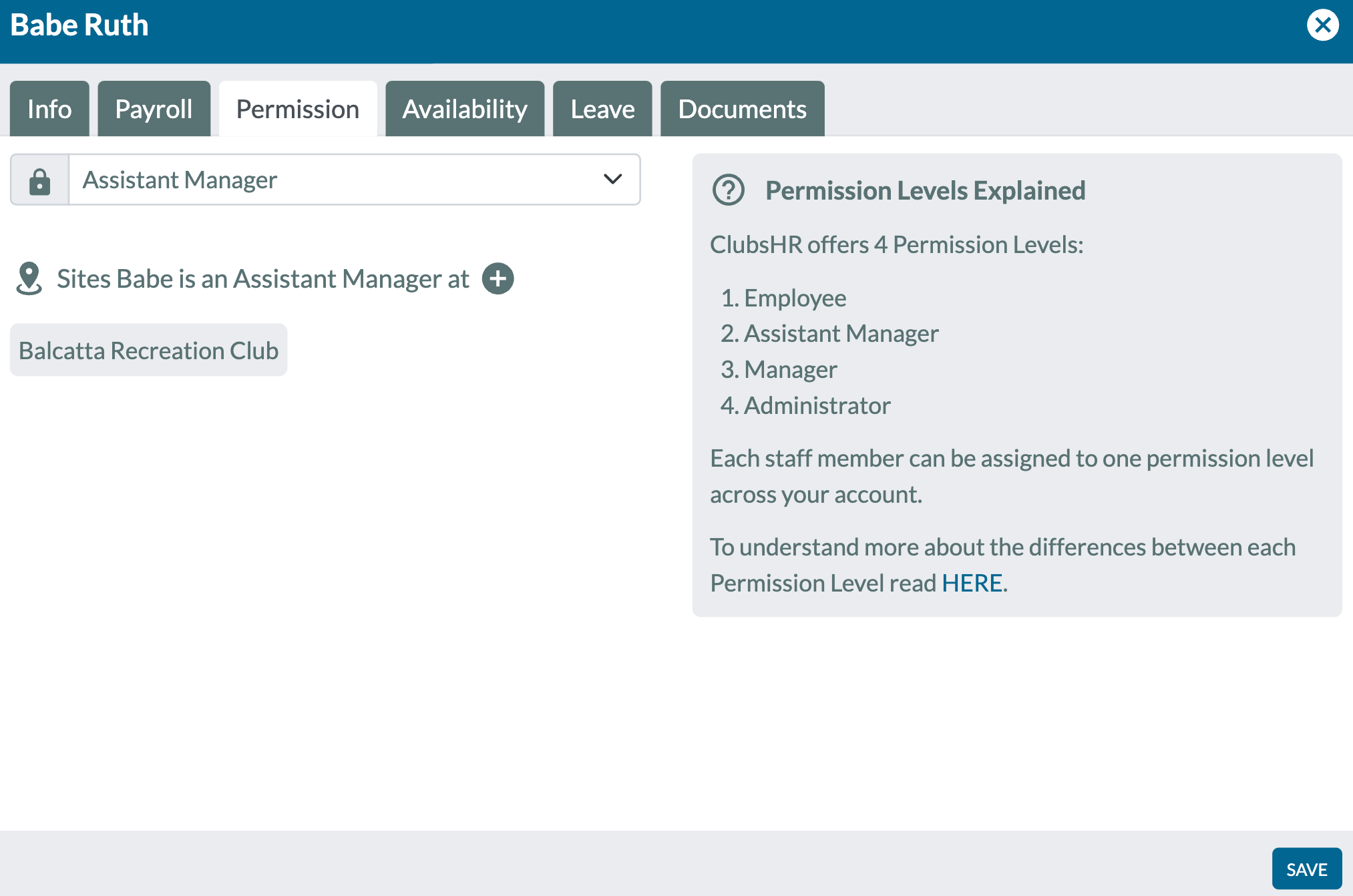
Task: Save the permission changes
Action: point(1306,869)
